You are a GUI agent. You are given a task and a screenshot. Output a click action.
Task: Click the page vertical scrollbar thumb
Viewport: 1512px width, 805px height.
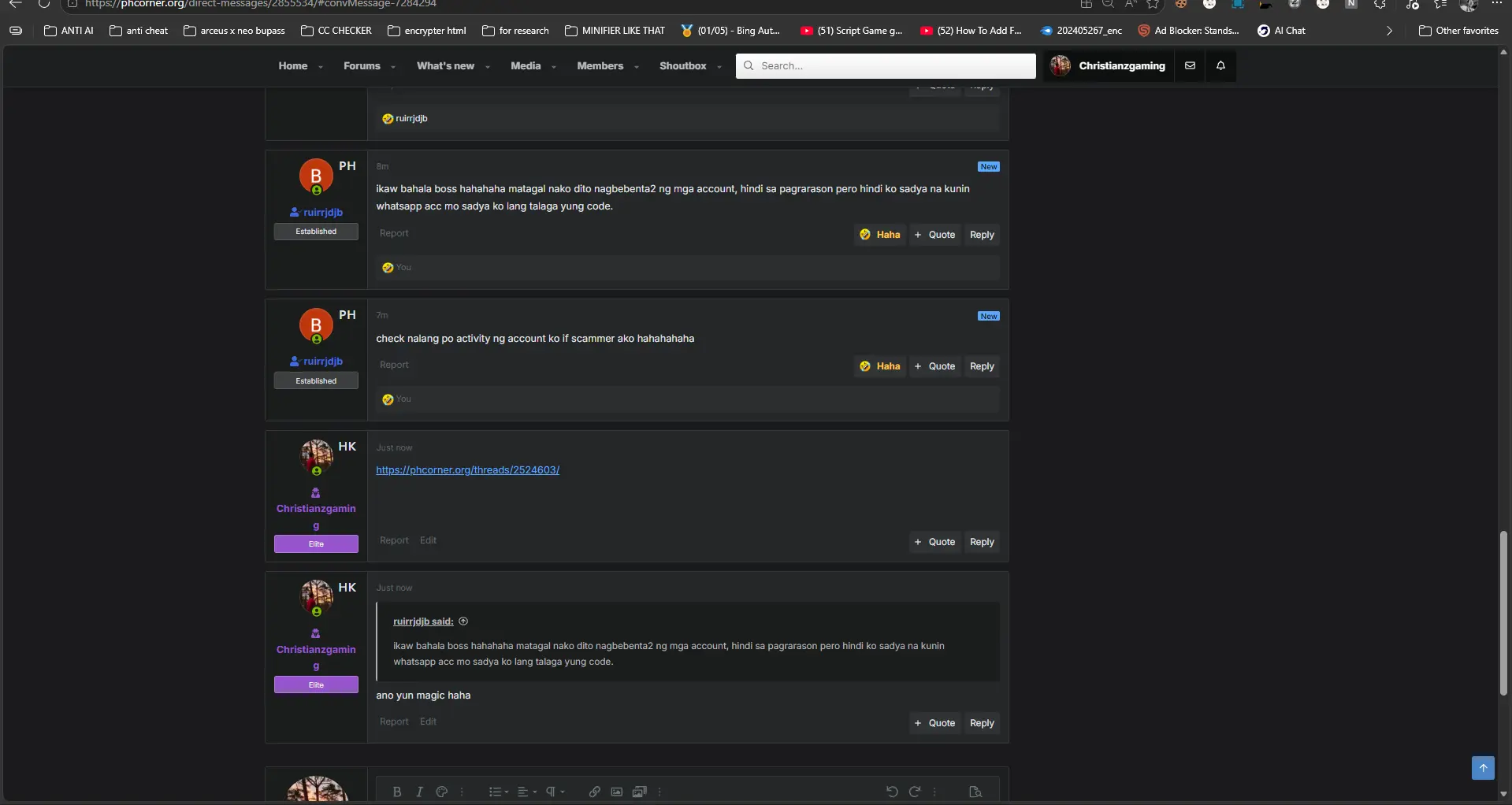click(x=1503, y=613)
